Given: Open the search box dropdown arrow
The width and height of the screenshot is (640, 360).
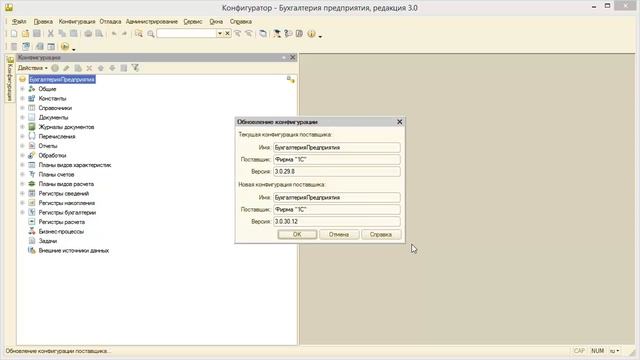Looking at the screenshot, I should (x=220, y=33).
